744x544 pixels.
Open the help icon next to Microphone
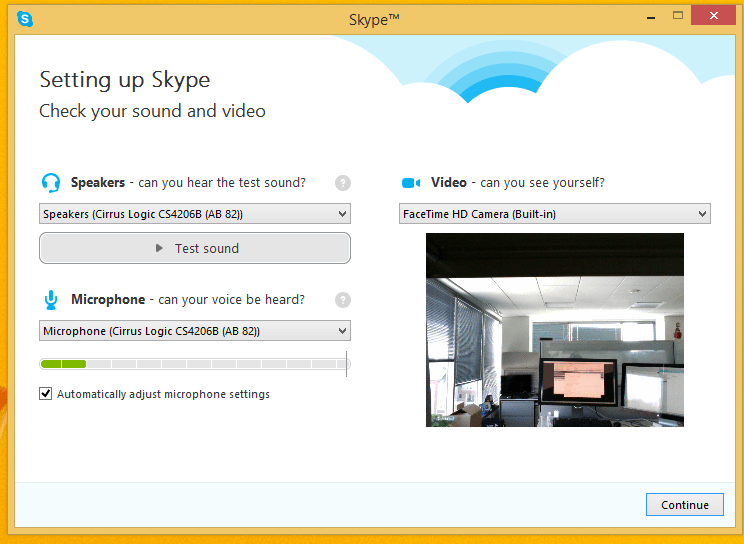coord(343,300)
